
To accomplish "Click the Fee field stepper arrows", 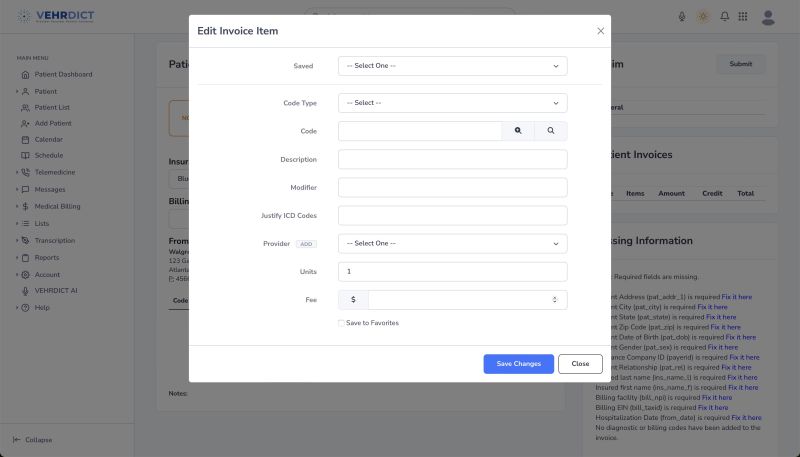I will tap(555, 300).
